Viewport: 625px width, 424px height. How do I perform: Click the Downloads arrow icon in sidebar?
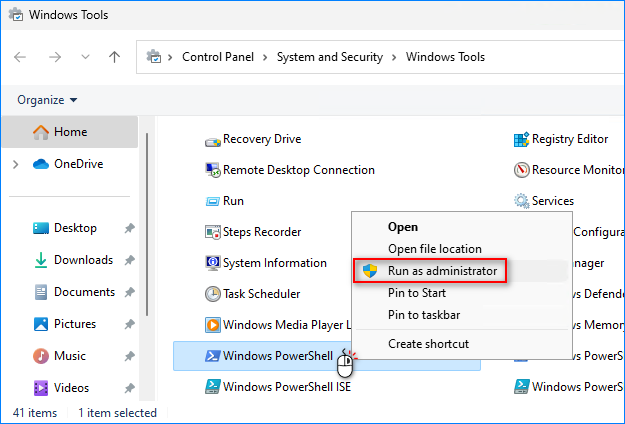[41, 260]
